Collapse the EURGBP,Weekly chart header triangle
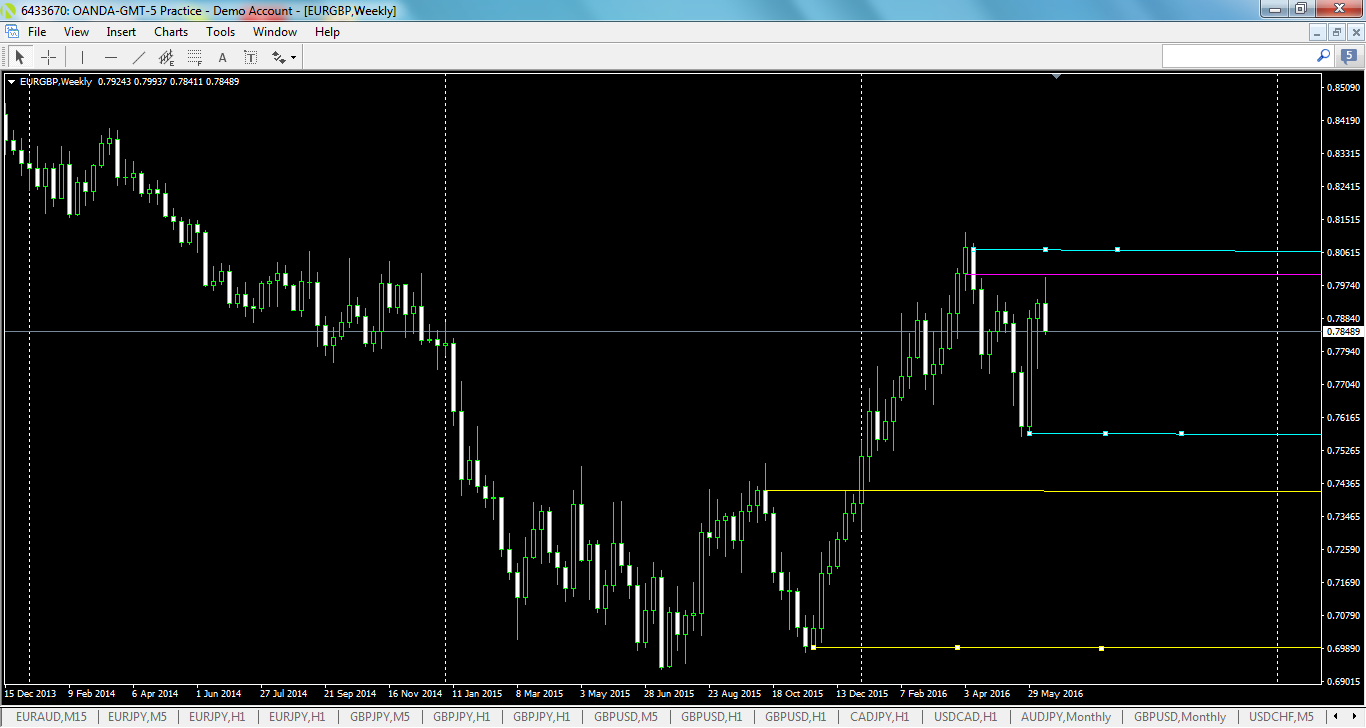 click(x=10, y=81)
